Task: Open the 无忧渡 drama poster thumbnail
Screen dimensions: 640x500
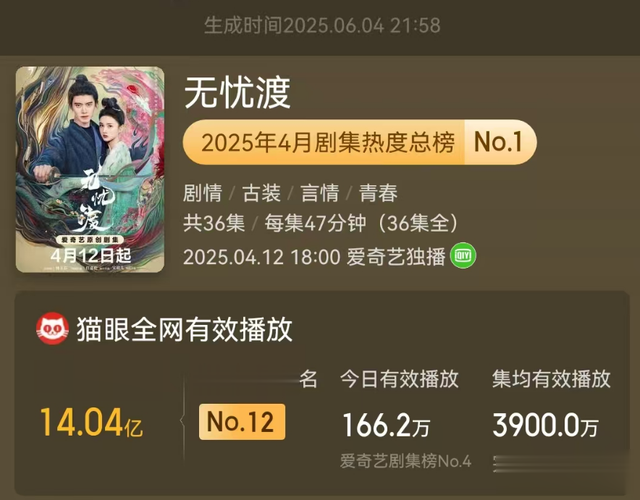Action: [x=90, y=169]
